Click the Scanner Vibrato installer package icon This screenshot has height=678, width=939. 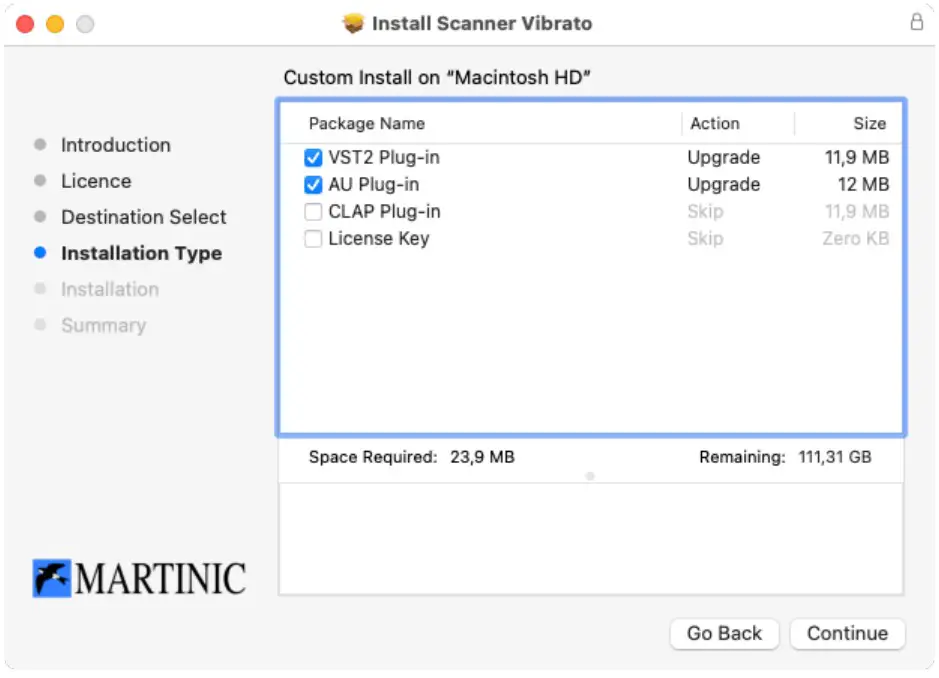352,23
